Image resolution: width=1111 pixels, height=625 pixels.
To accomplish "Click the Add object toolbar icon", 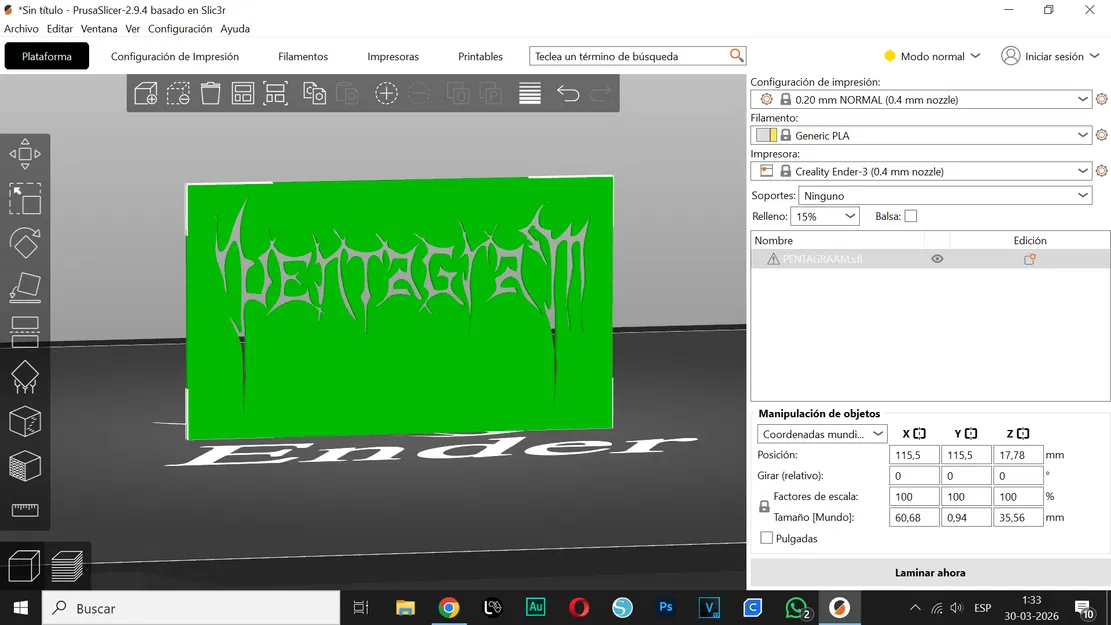I will (145, 93).
